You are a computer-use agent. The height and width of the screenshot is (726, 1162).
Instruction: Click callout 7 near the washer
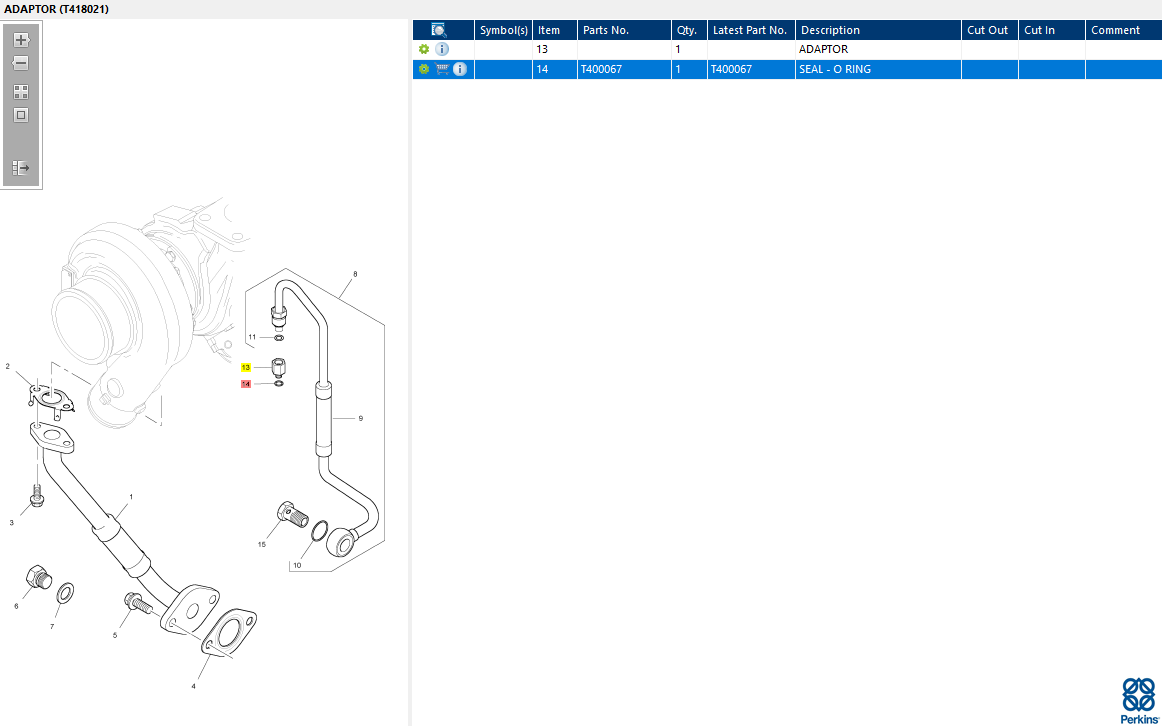click(52, 627)
